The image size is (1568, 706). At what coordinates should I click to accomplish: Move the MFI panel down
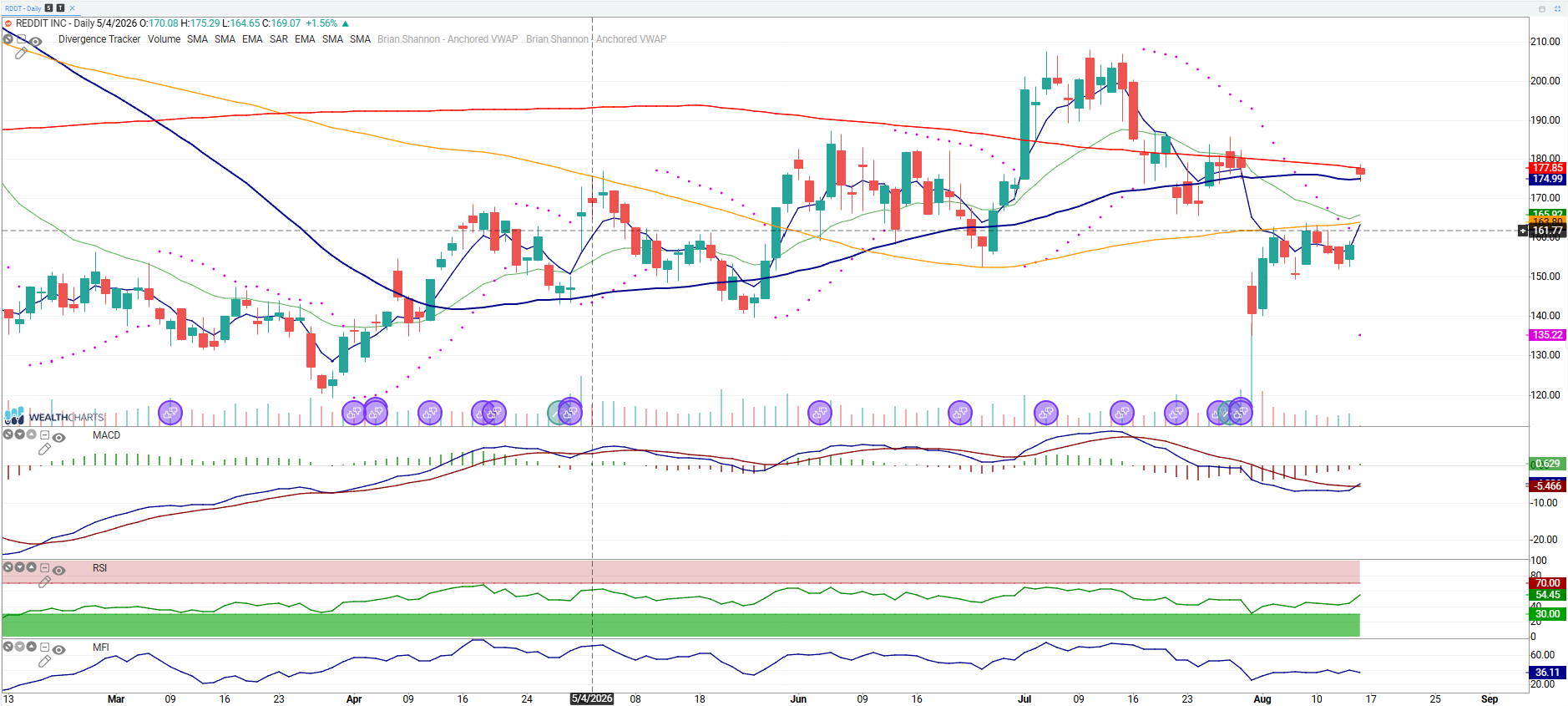pyautogui.click(x=20, y=647)
